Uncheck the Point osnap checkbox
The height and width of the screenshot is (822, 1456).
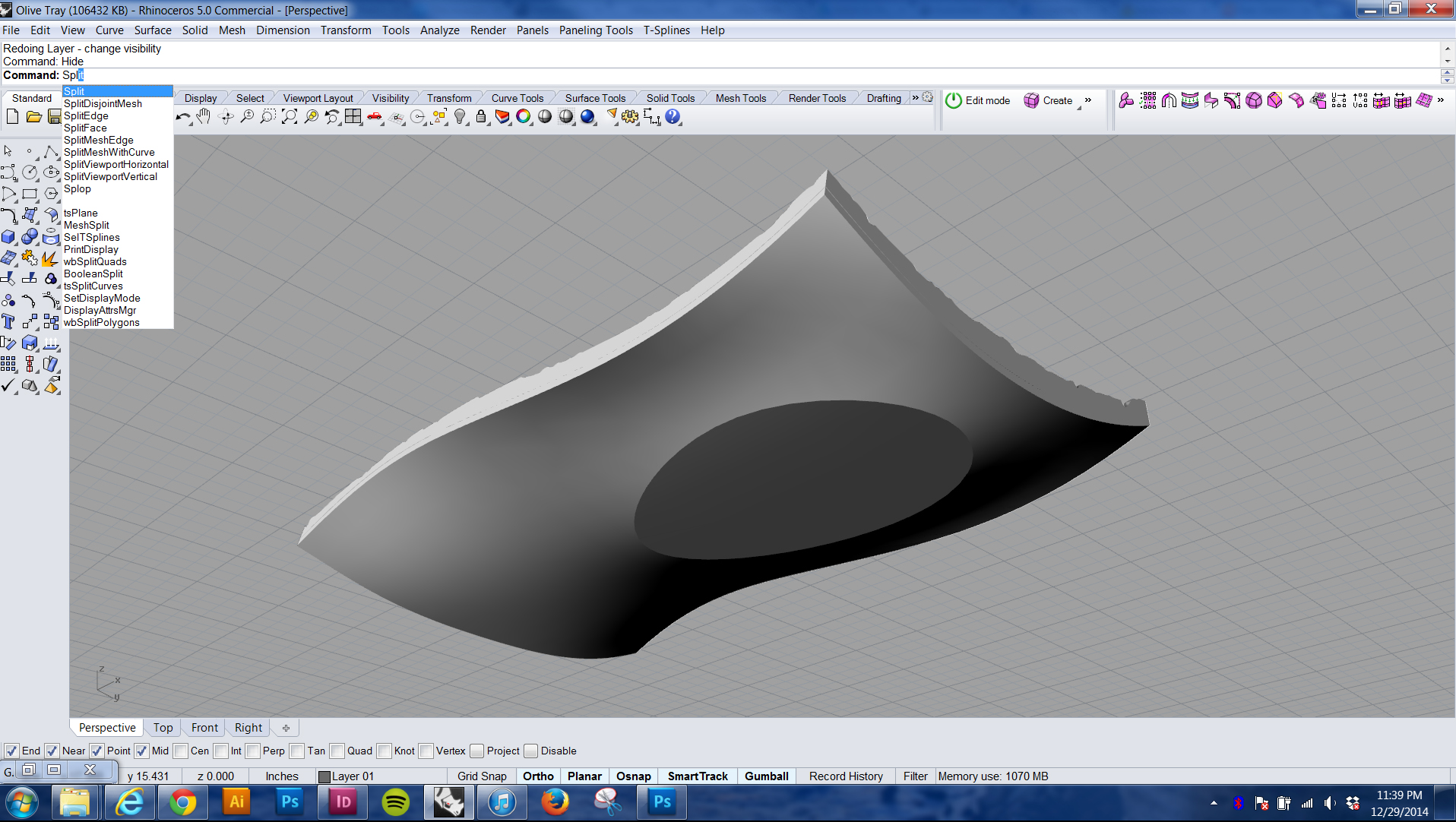[x=97, y=751]
